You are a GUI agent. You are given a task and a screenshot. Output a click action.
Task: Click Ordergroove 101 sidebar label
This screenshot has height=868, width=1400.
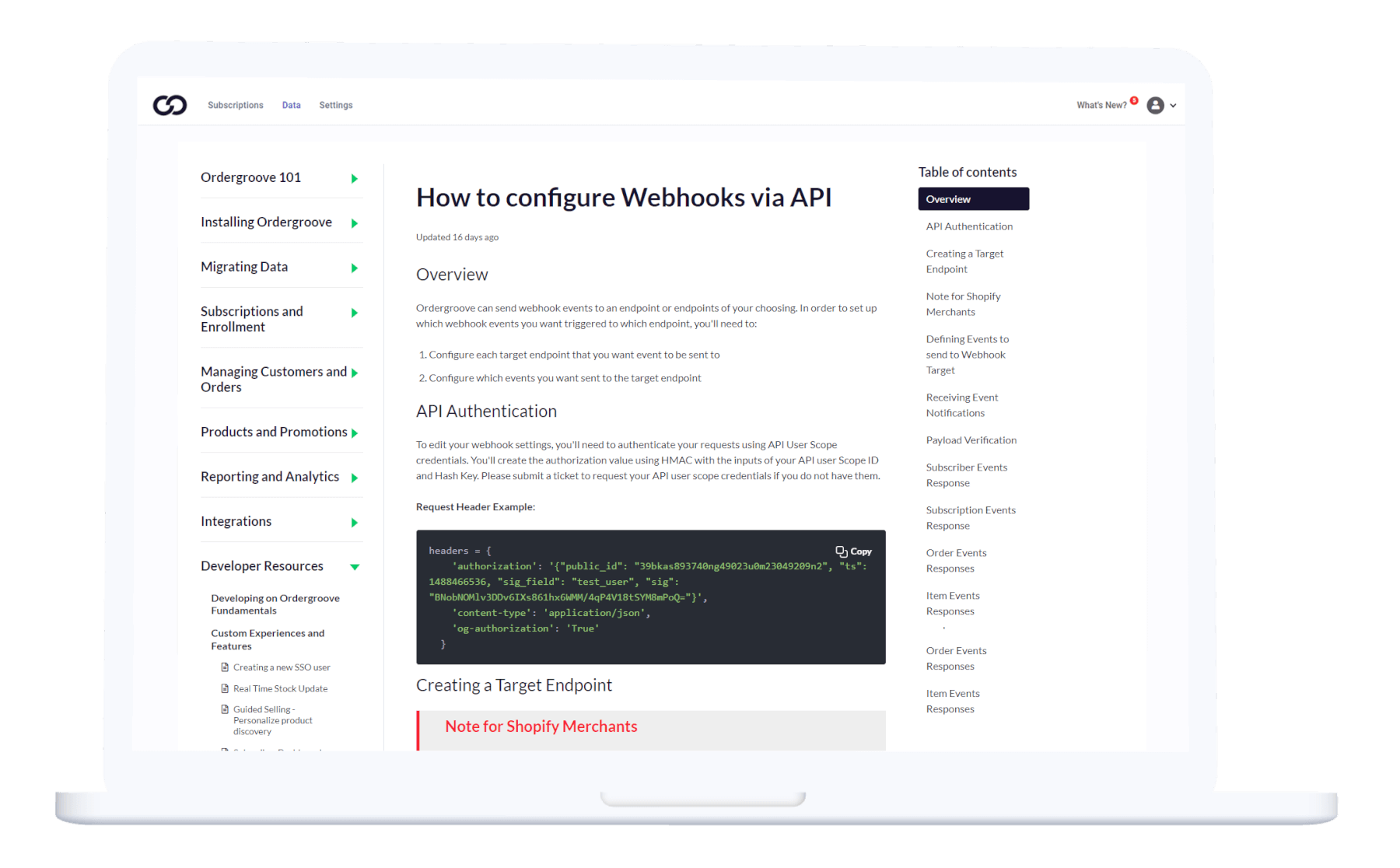click(x=250, y=177)
